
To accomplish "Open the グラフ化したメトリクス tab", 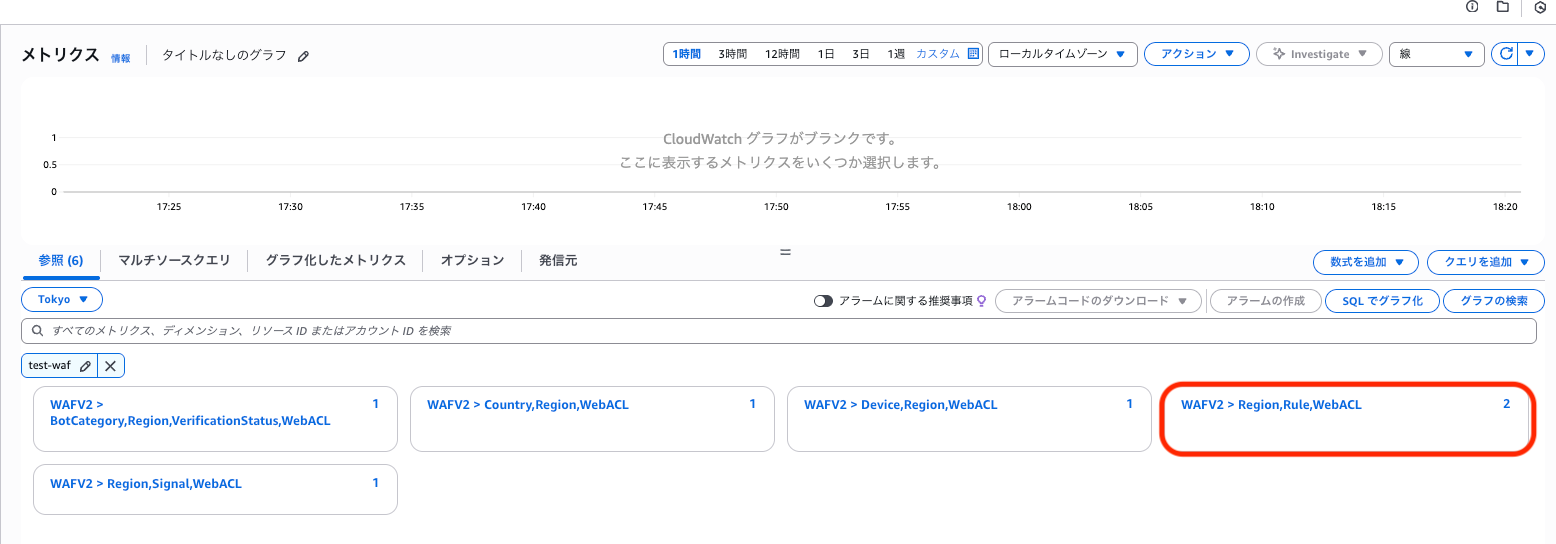I will [335, 260].
